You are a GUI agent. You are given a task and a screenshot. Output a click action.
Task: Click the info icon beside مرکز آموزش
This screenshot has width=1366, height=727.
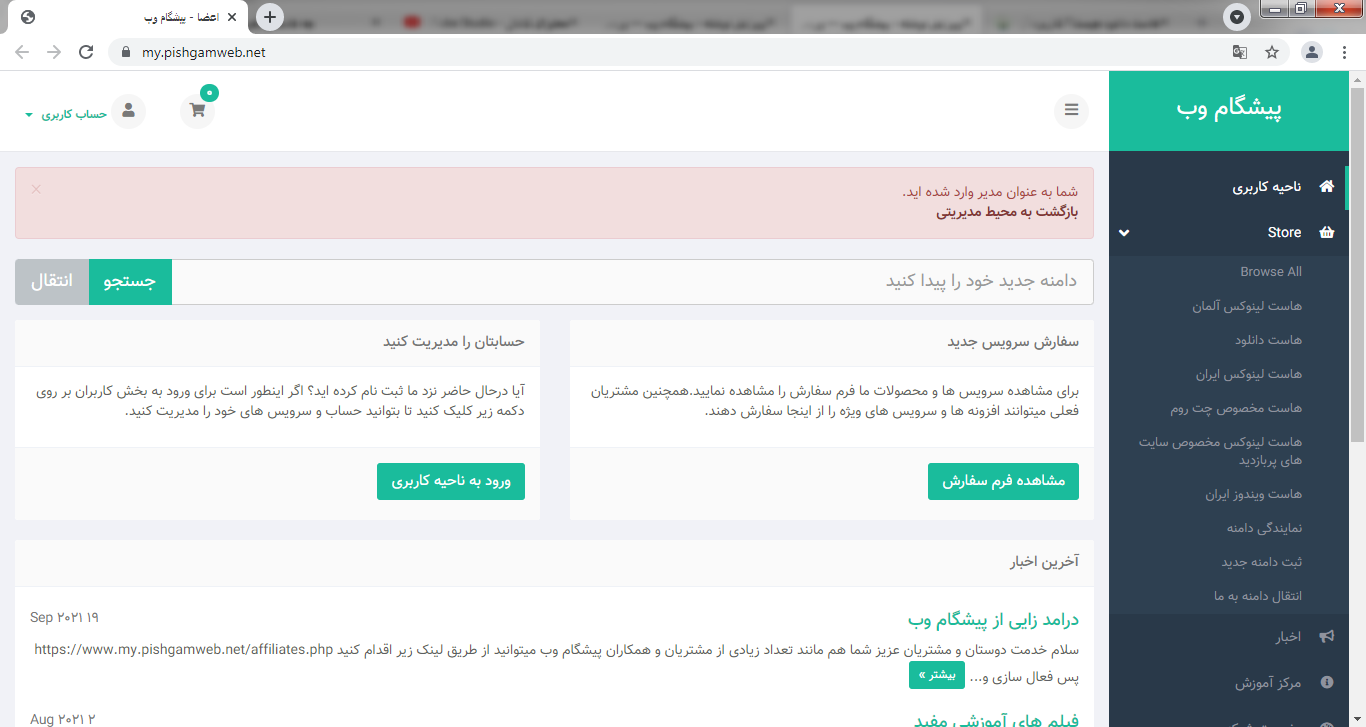tap(1327, 683)
